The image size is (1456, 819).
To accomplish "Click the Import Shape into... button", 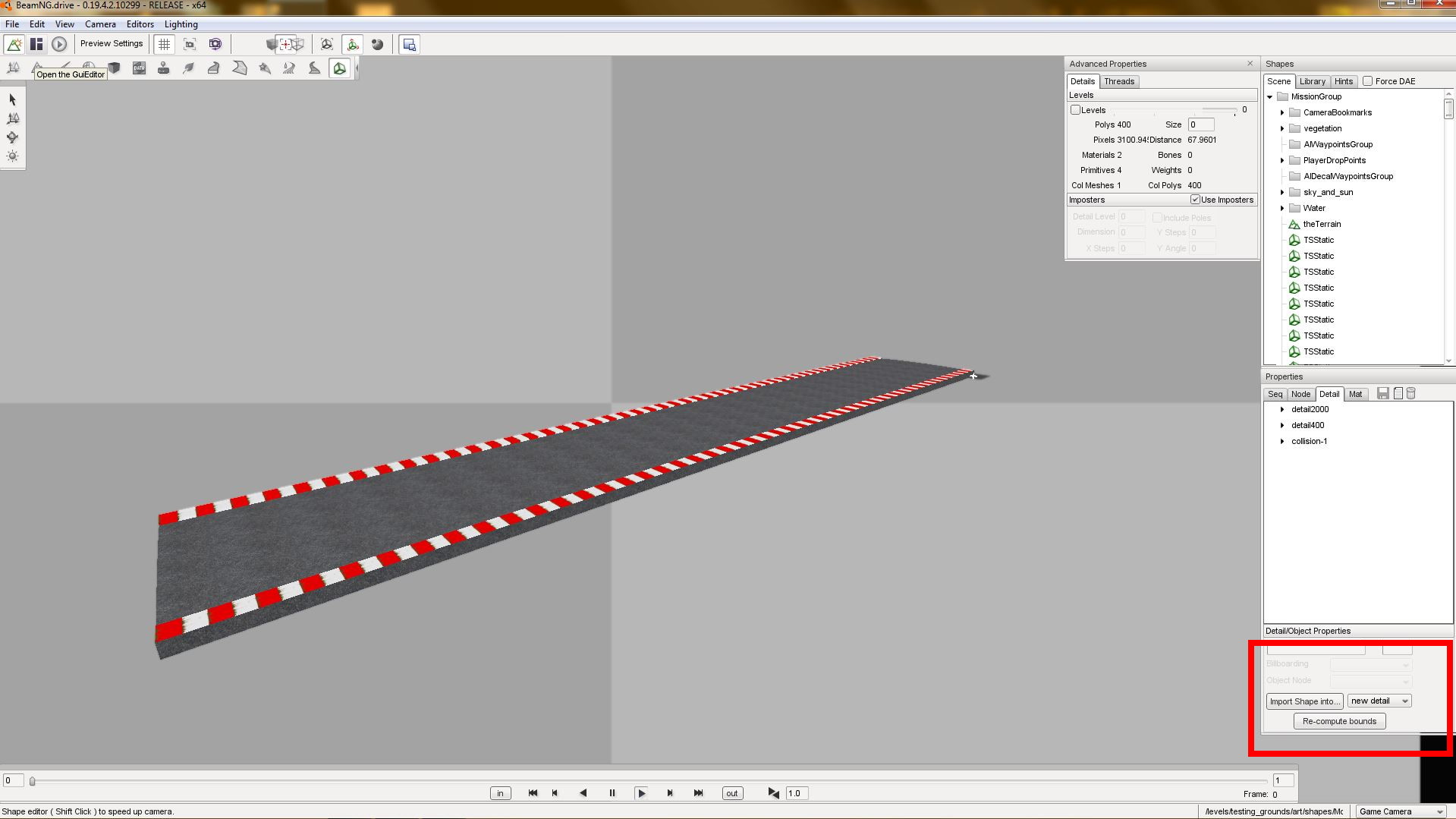I will click(x=1305, y=701).
